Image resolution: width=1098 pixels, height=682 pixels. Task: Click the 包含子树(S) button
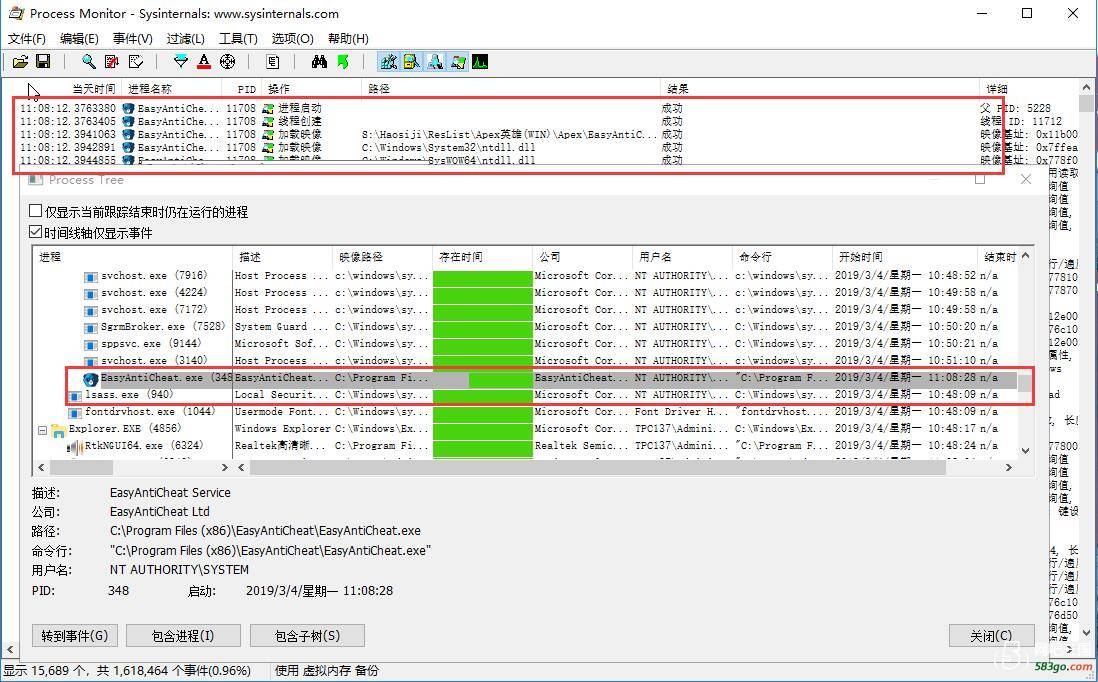(307, 636)
